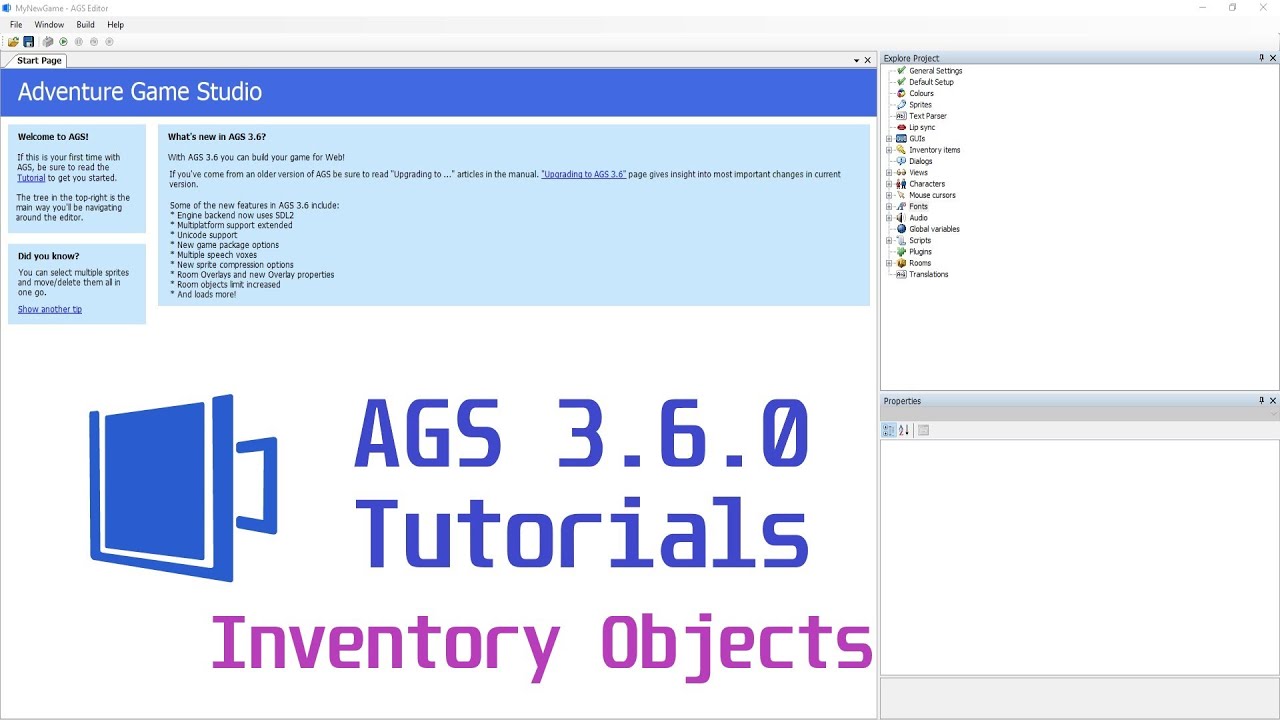Image resolution: width=1280 pixels, height=720 pixels.
Task: Open the tab list dropdown arrow
Action: point(856,61)
